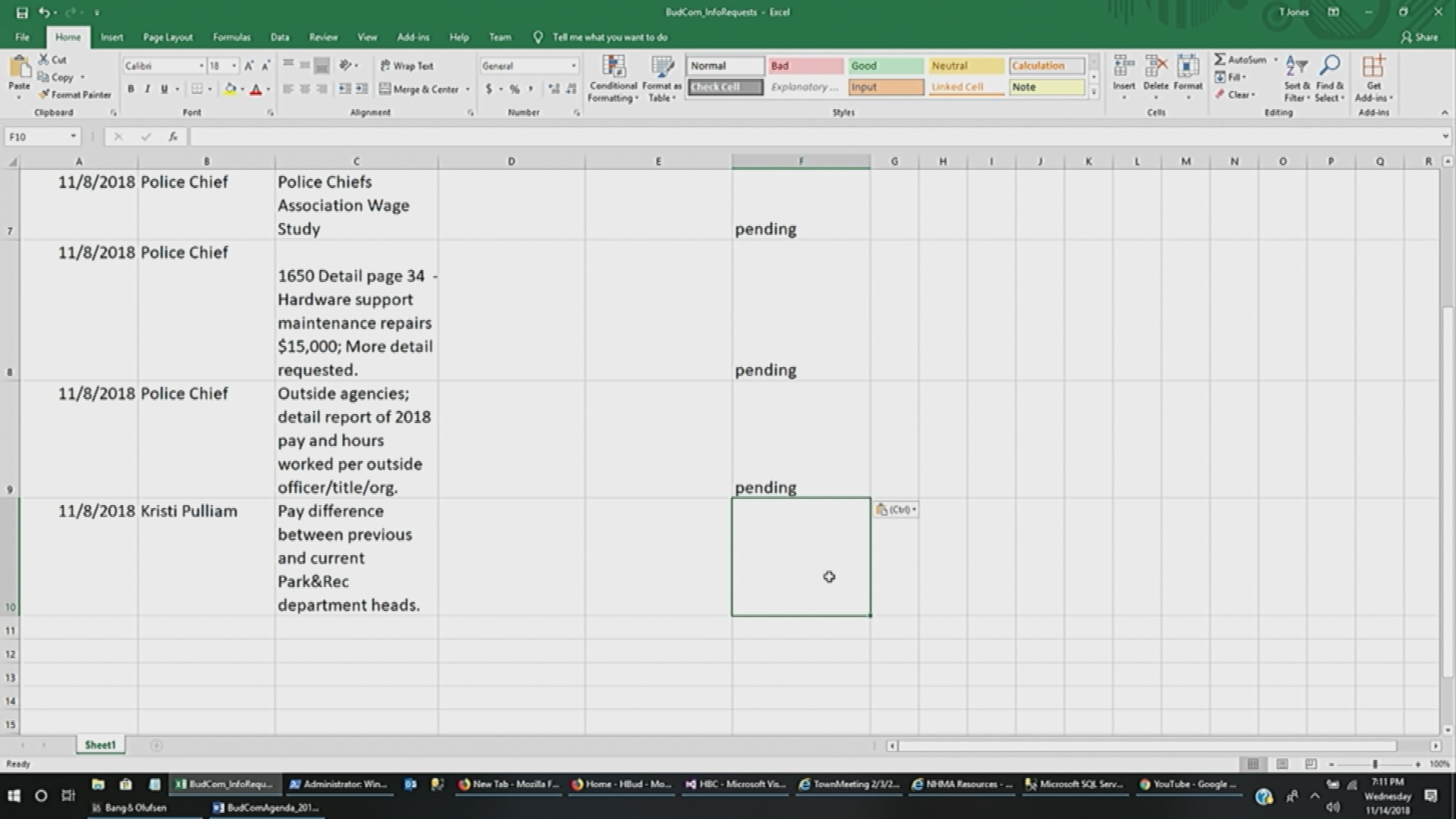Toggle Bold formatting
This screenshot has width=1456, height=819.
click(x=130, y=89)
